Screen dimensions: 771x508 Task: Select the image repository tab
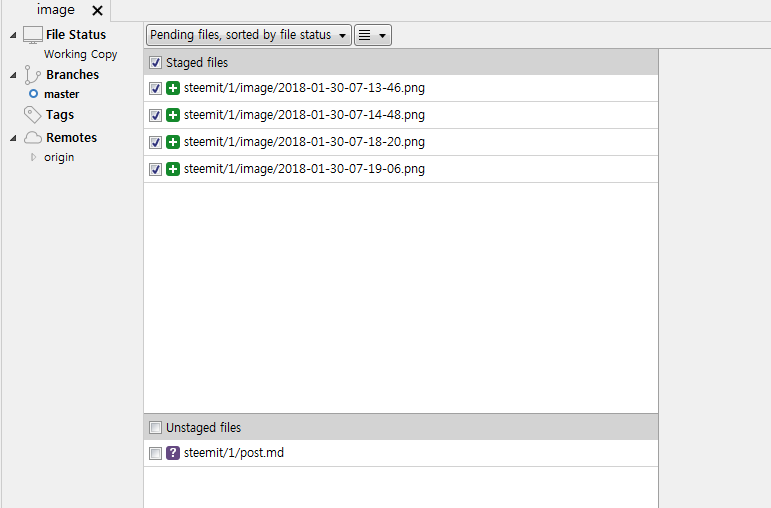pyautogui.click(x=56, y=10)
